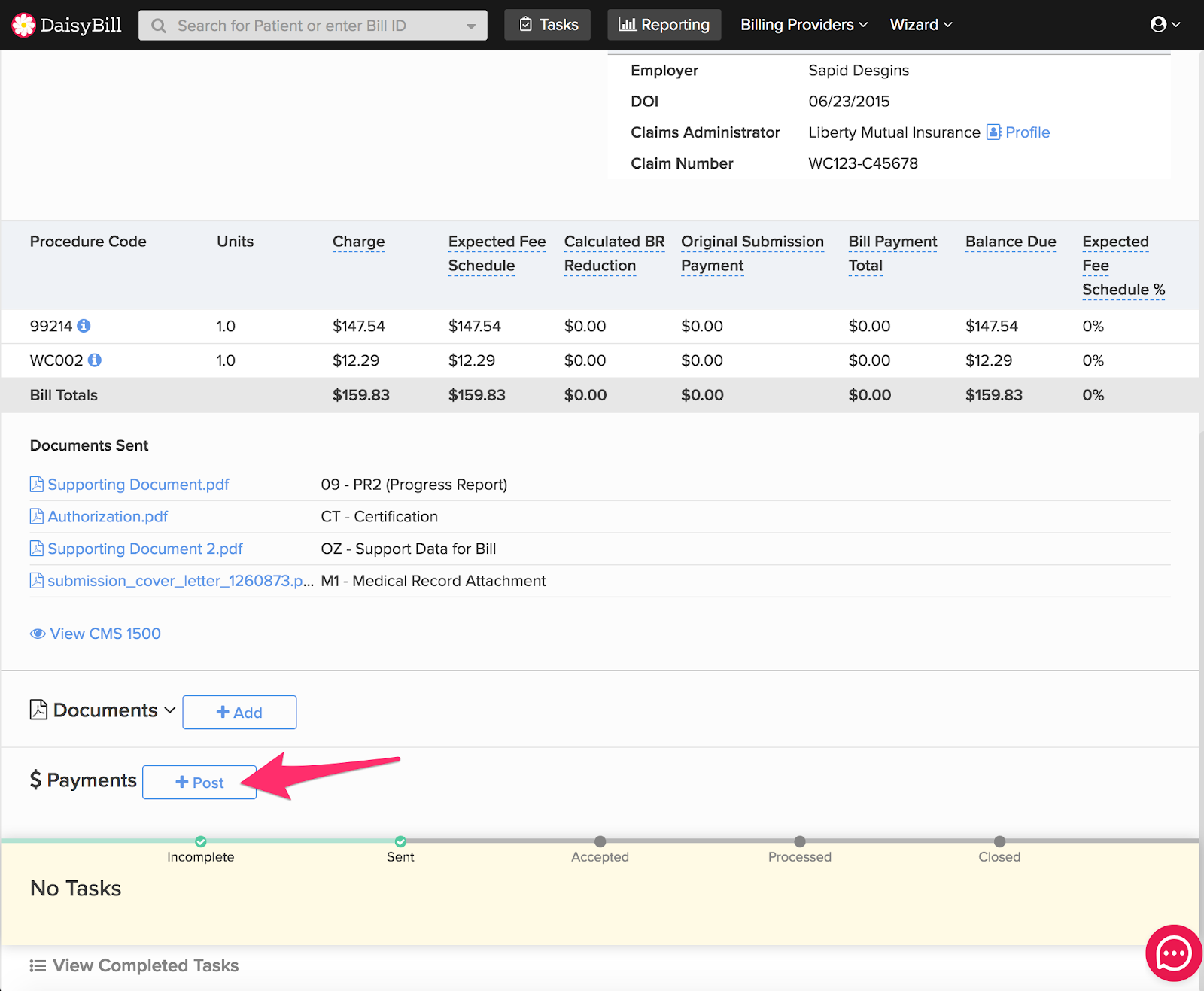Open info icon beside procedure code WC002
Viewport: 1204px width, 991px height.
point(95,360)
